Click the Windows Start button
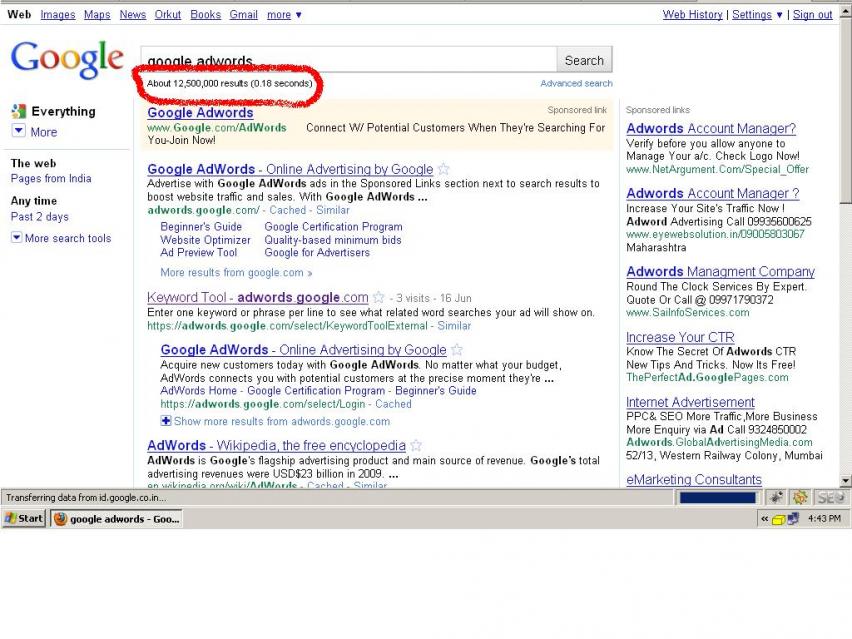The image size is (852, 639). click(x=23, y=519)
